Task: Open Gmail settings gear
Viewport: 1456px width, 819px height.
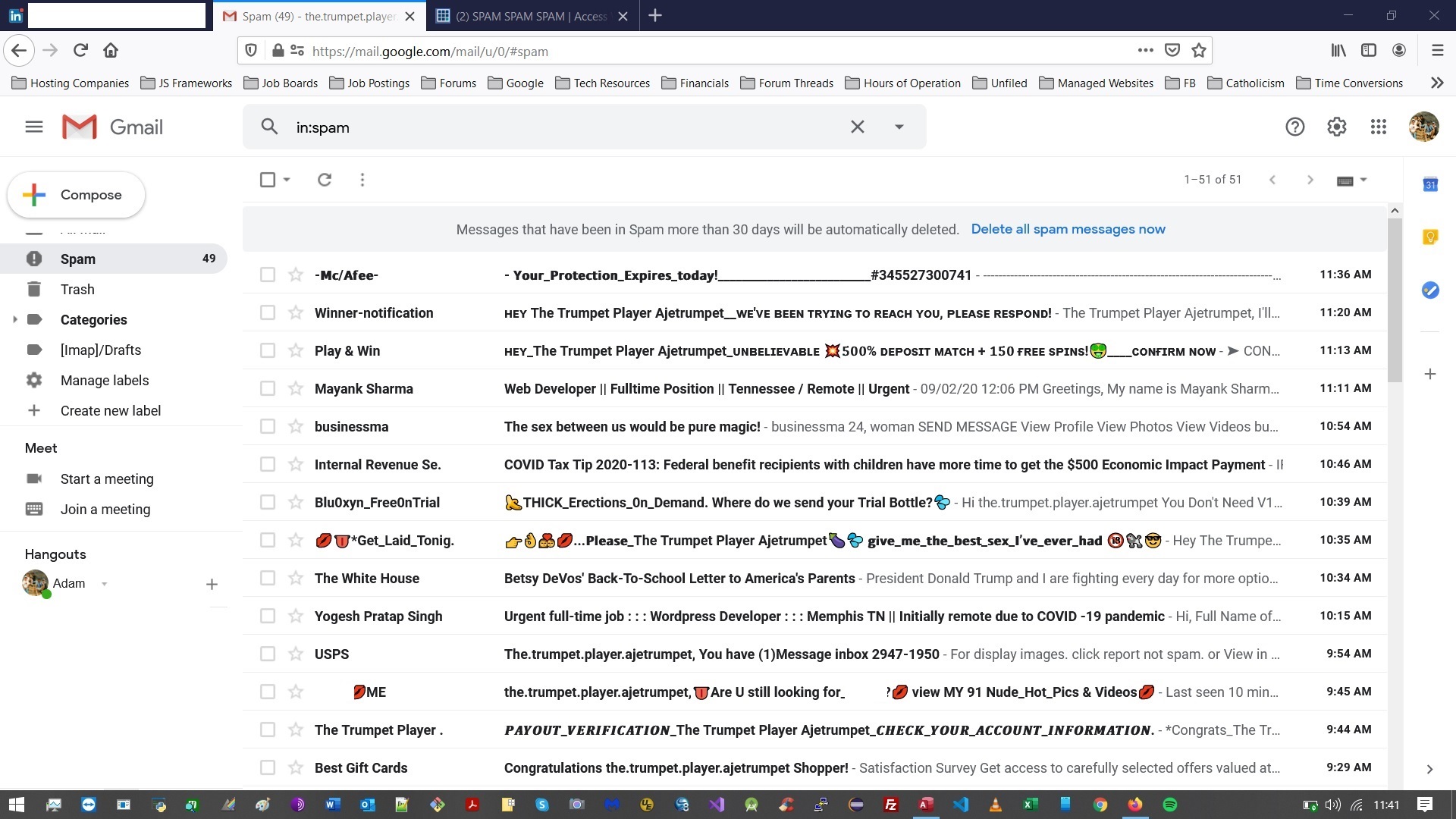Action: (x=1336, y=127)
